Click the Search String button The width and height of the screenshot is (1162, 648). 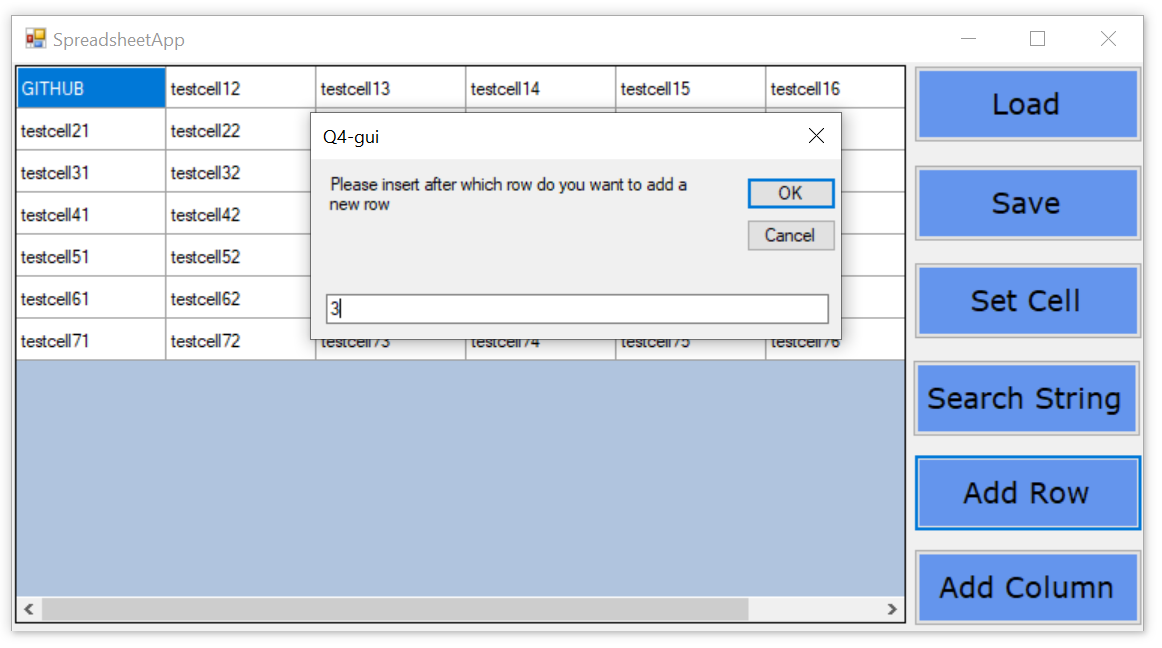[1027, 399]
